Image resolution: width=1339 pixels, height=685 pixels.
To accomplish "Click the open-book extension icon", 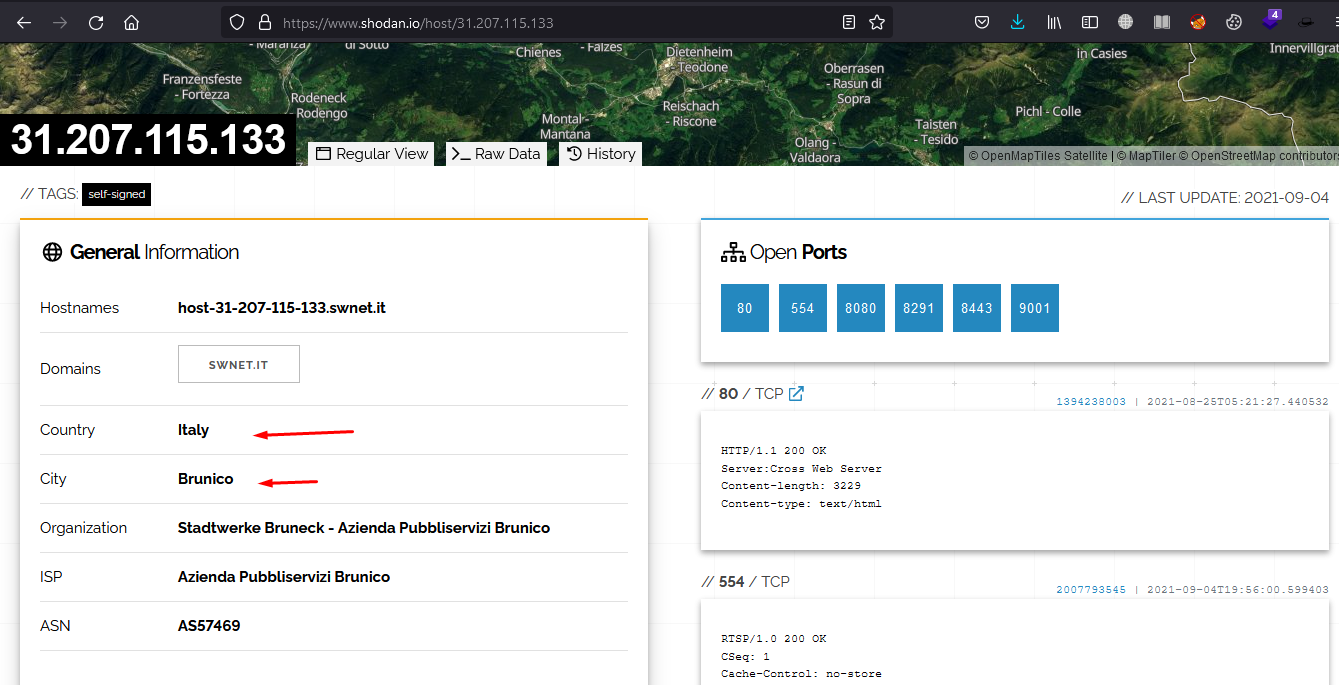I will pos(1162,22).
